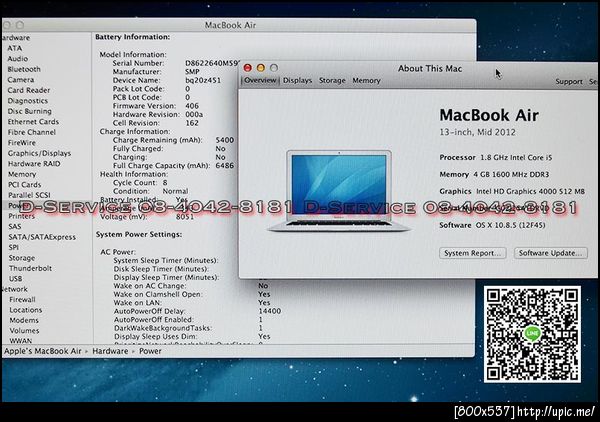The image size is (600, 422).
Task: Close the About This Mac window
Action: pyautogui.click(x=248, y=68)
